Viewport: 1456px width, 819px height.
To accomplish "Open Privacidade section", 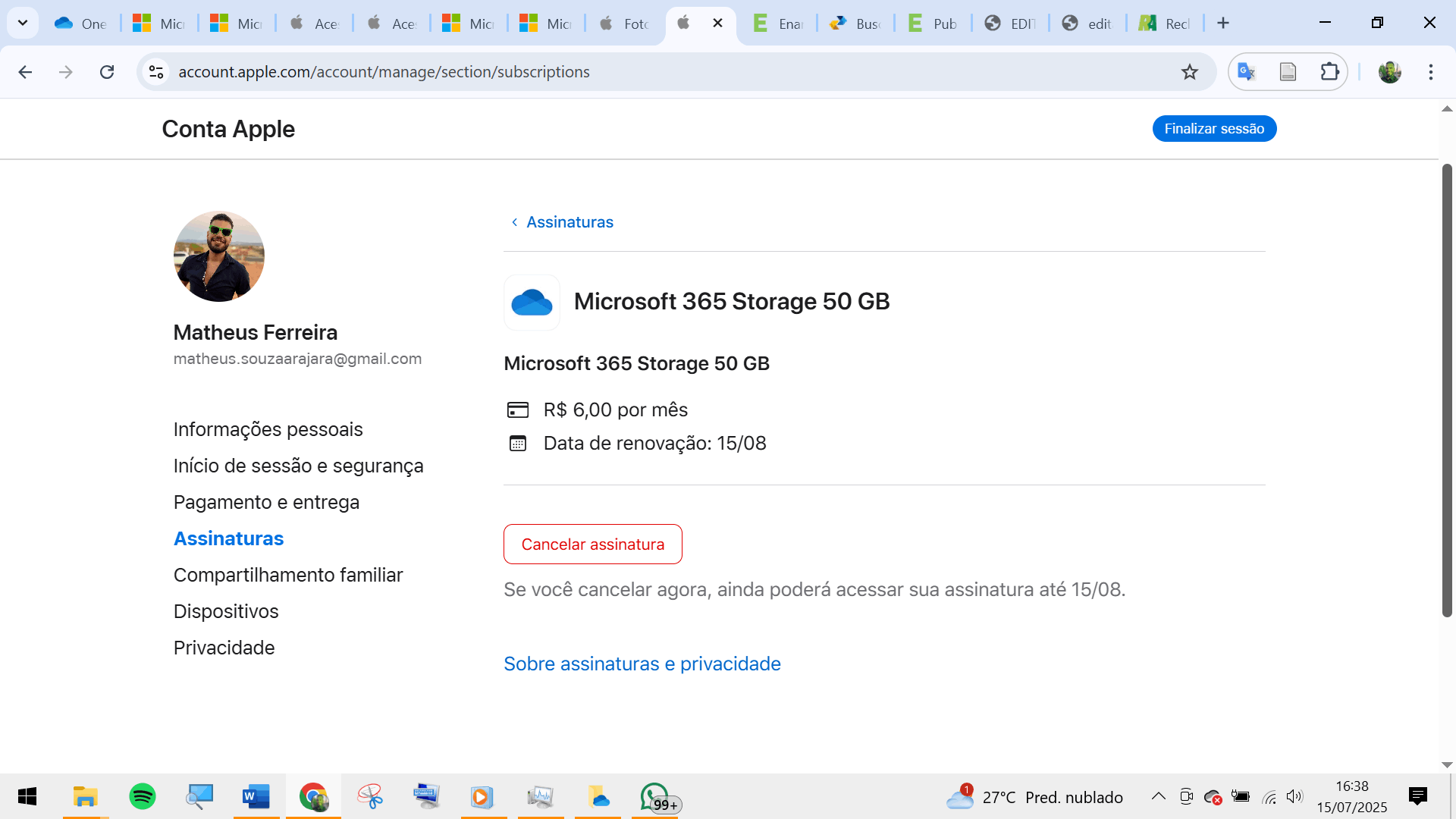I will click(224, 648).
